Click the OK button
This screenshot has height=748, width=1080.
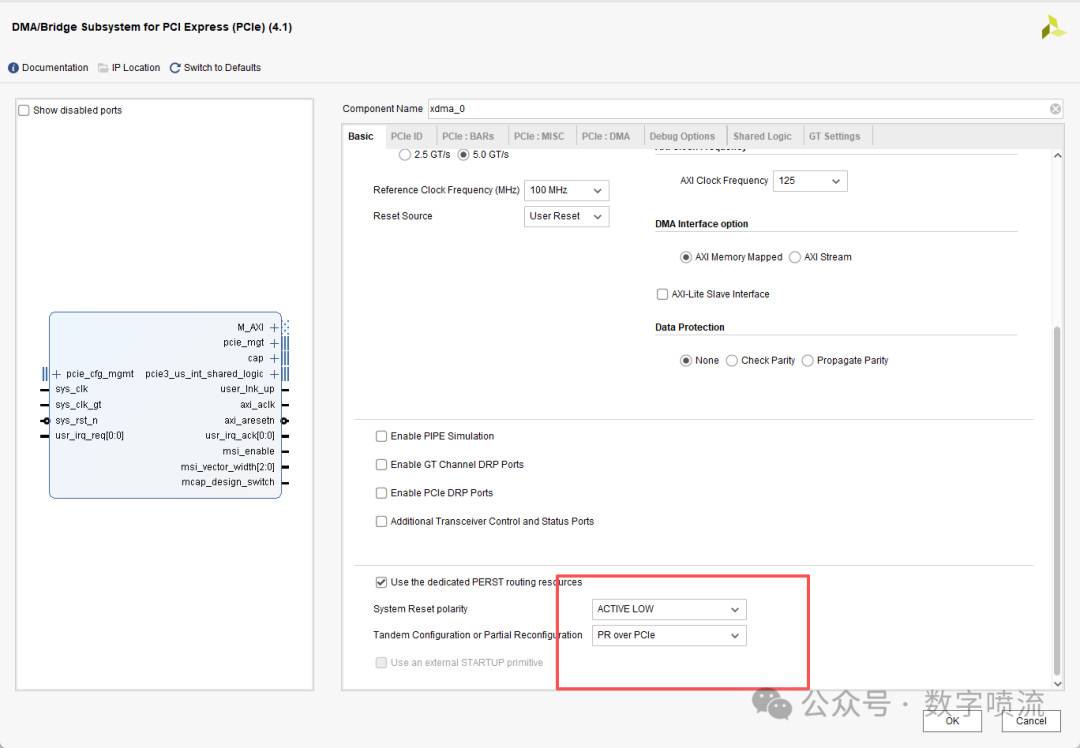click(952, 721)
